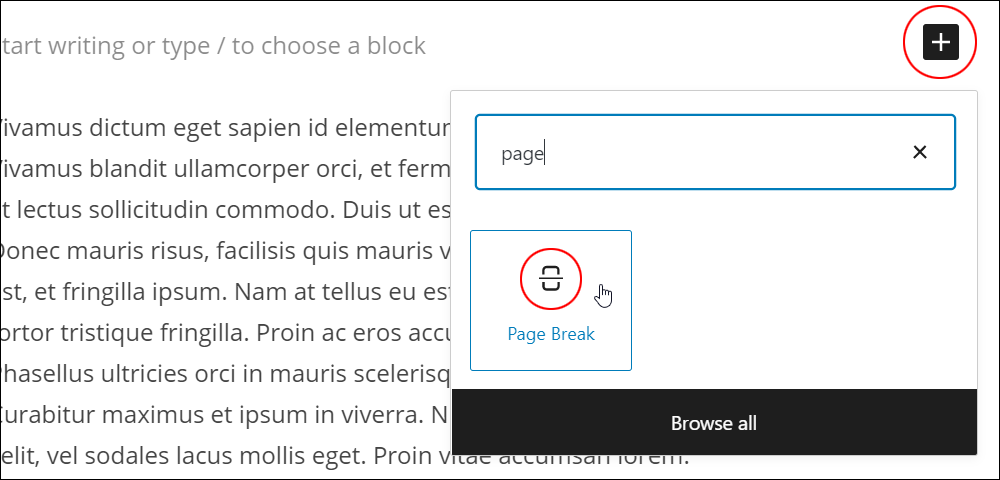Click the words "Nam at tellus"
The image size is (1000, 480).
pyautogui.click(x=307, y=293)
